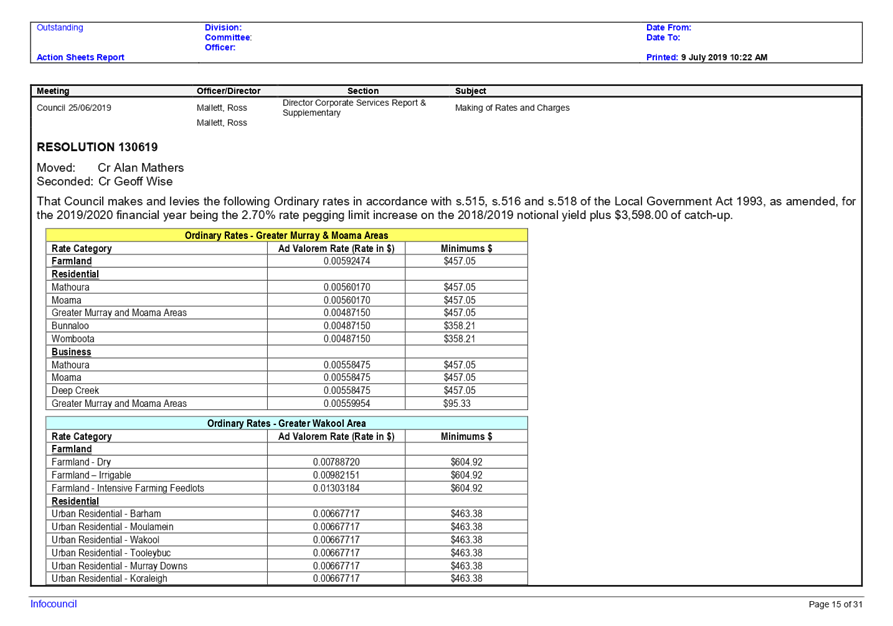Click the Greater Wakool Area table header
Image resolution: width=893 pixels, height=626 pixels.
[287, 422]
